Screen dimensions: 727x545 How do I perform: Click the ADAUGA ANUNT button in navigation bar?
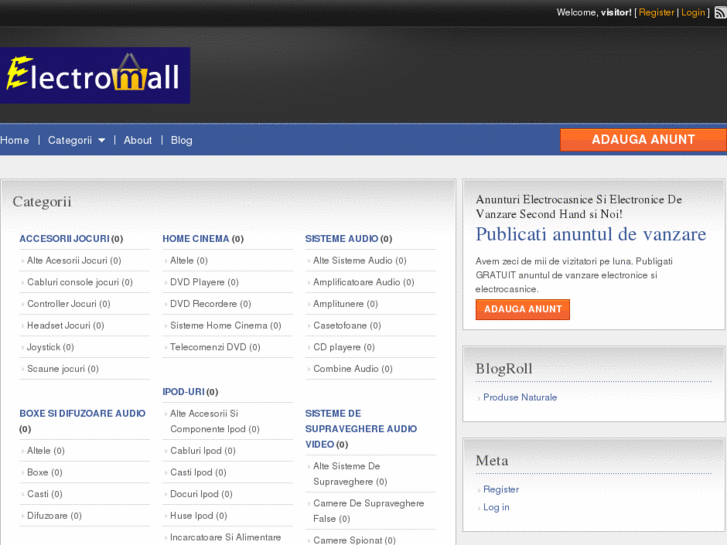coord(643,140)
